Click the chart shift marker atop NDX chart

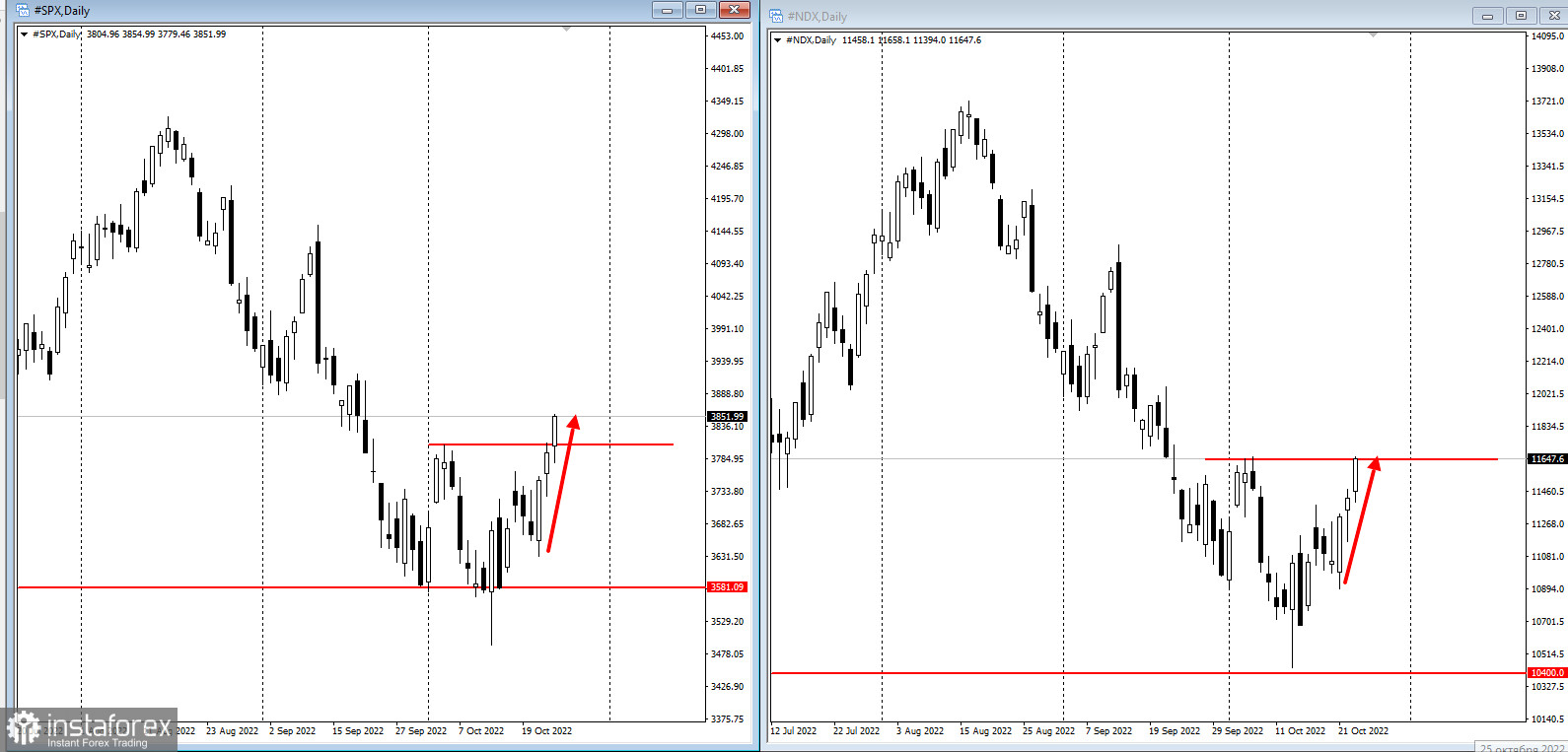pos(1373,35)
